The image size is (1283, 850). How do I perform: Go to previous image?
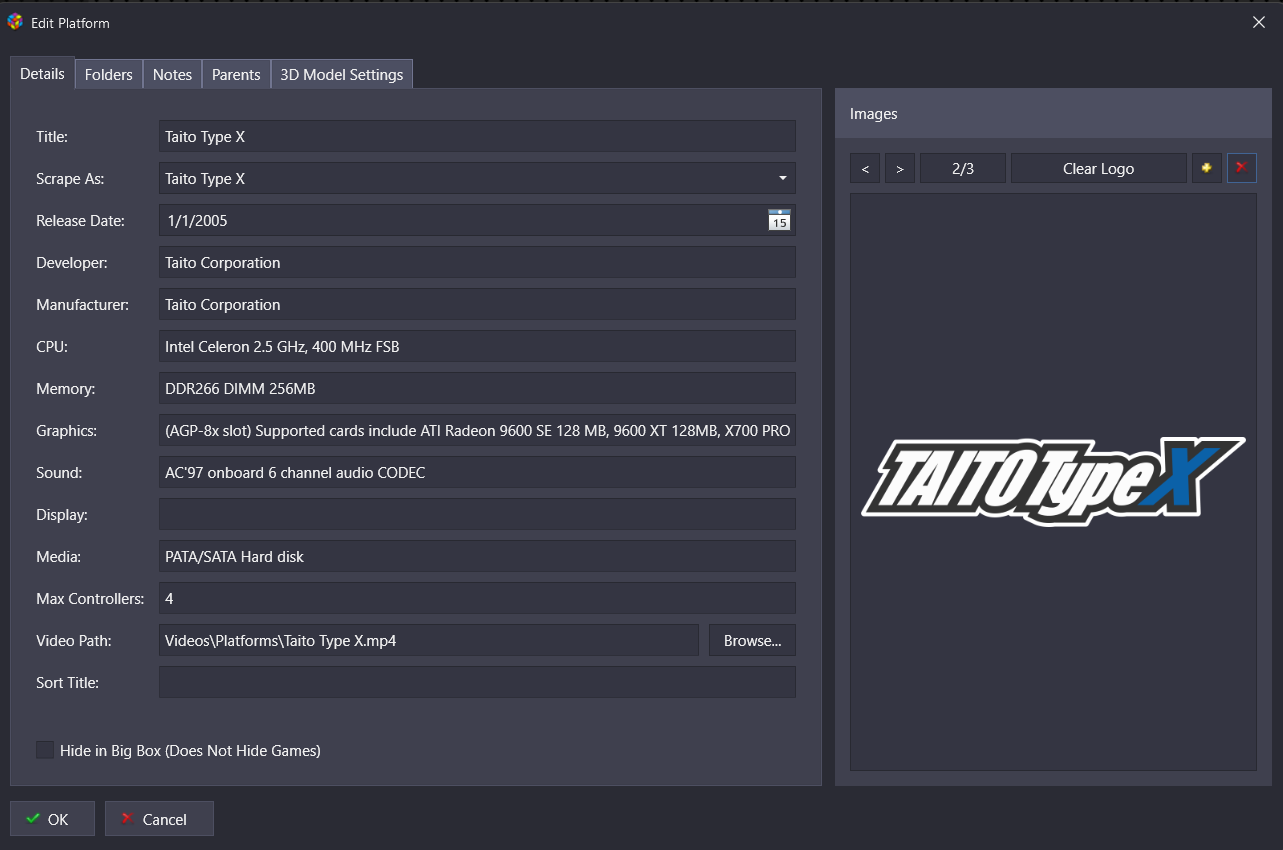point(865,168)
